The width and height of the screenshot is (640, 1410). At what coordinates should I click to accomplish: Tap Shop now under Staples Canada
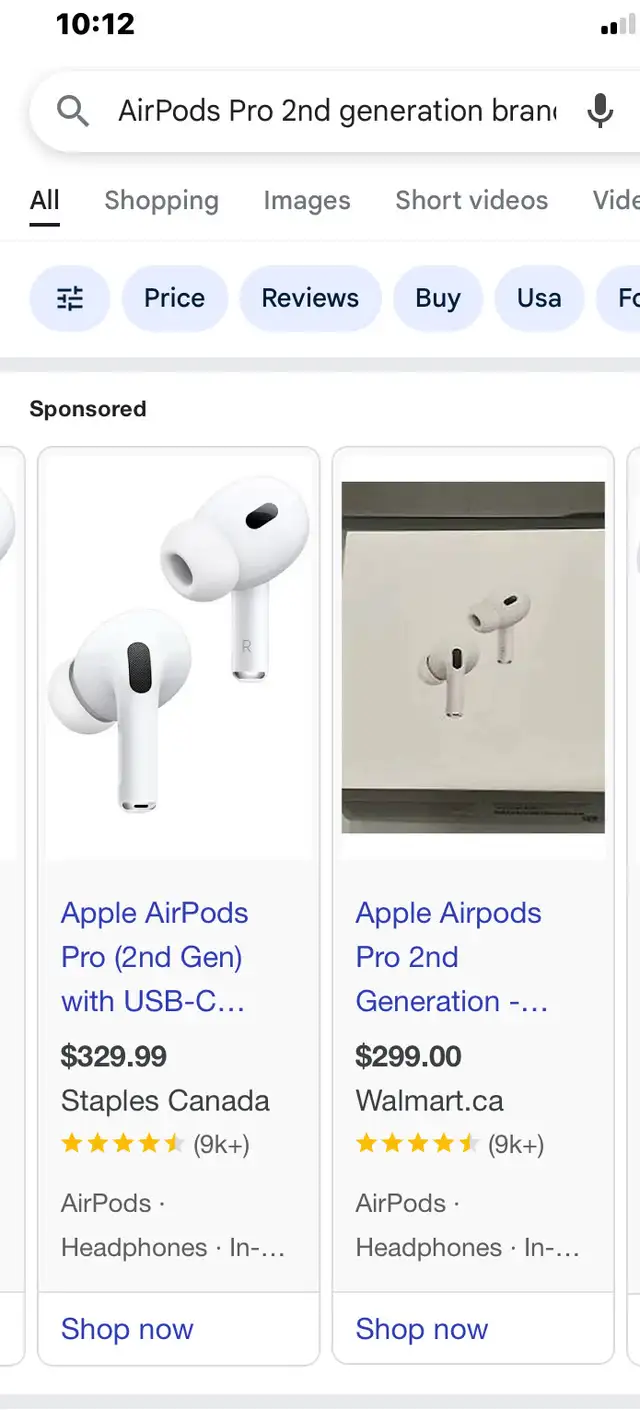[x=127, y=1329]
